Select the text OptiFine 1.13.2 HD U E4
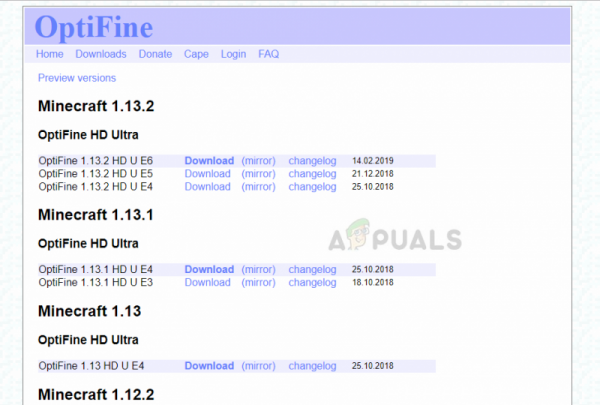This screenshot has width=600, height=405. pyautogui.click(x=96, y=187)
